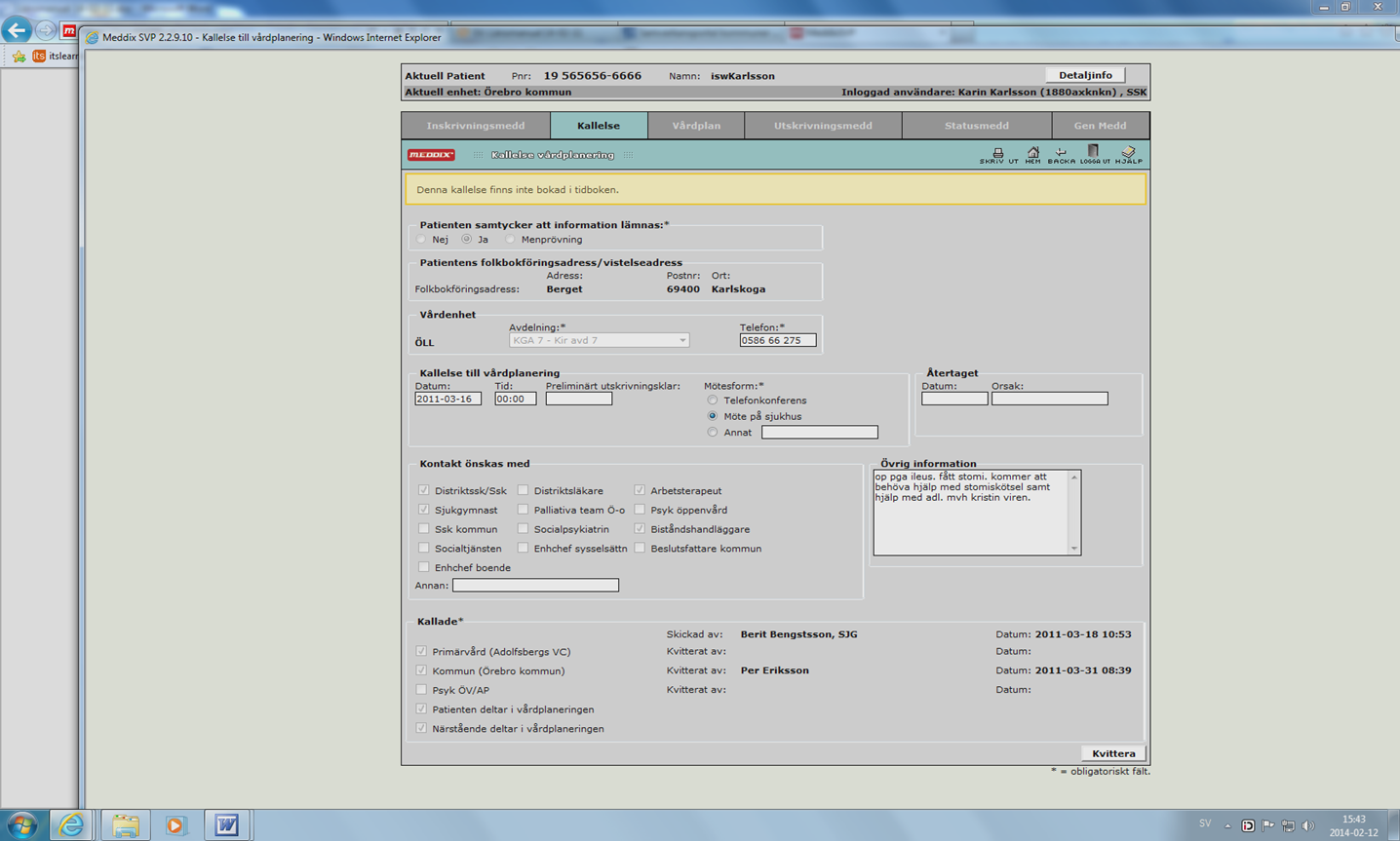This screenshot has width=1400, height=841.
Task: Tick the Psyk ÖV/AP checkbox
Action: pos(421,690)
